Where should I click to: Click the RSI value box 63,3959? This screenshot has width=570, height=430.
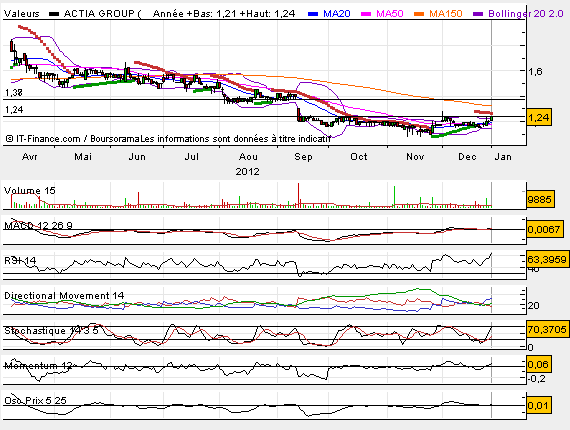[547, 259]
